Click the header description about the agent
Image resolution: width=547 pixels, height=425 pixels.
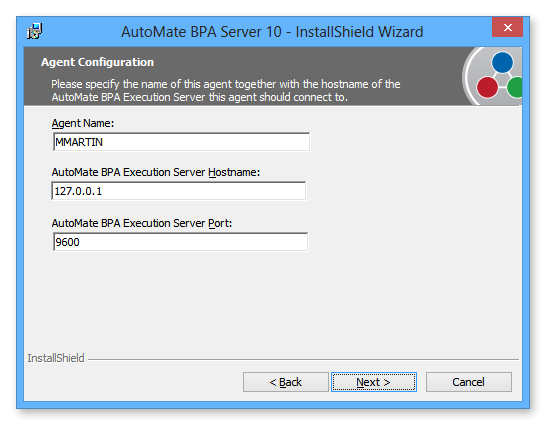(226, 90)
